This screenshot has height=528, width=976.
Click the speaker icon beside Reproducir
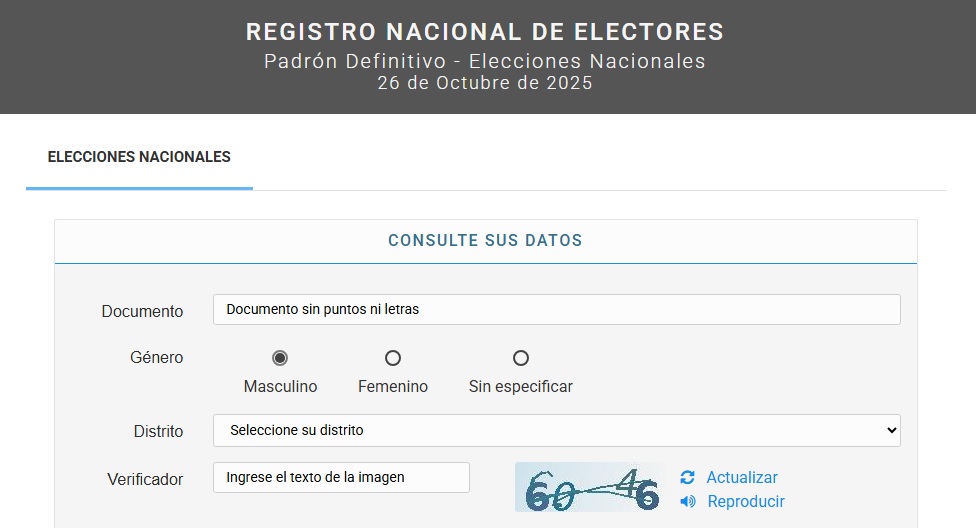(687, 502)
